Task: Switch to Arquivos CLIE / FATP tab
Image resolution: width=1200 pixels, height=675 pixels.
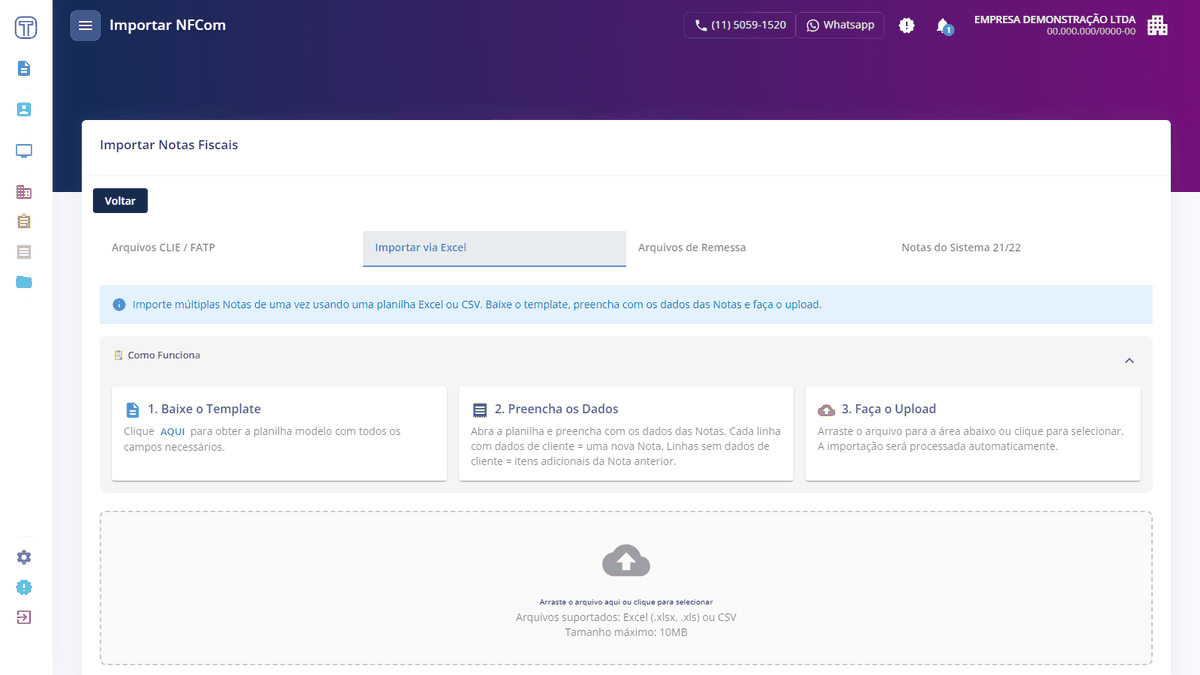Action: click(163, 248)
